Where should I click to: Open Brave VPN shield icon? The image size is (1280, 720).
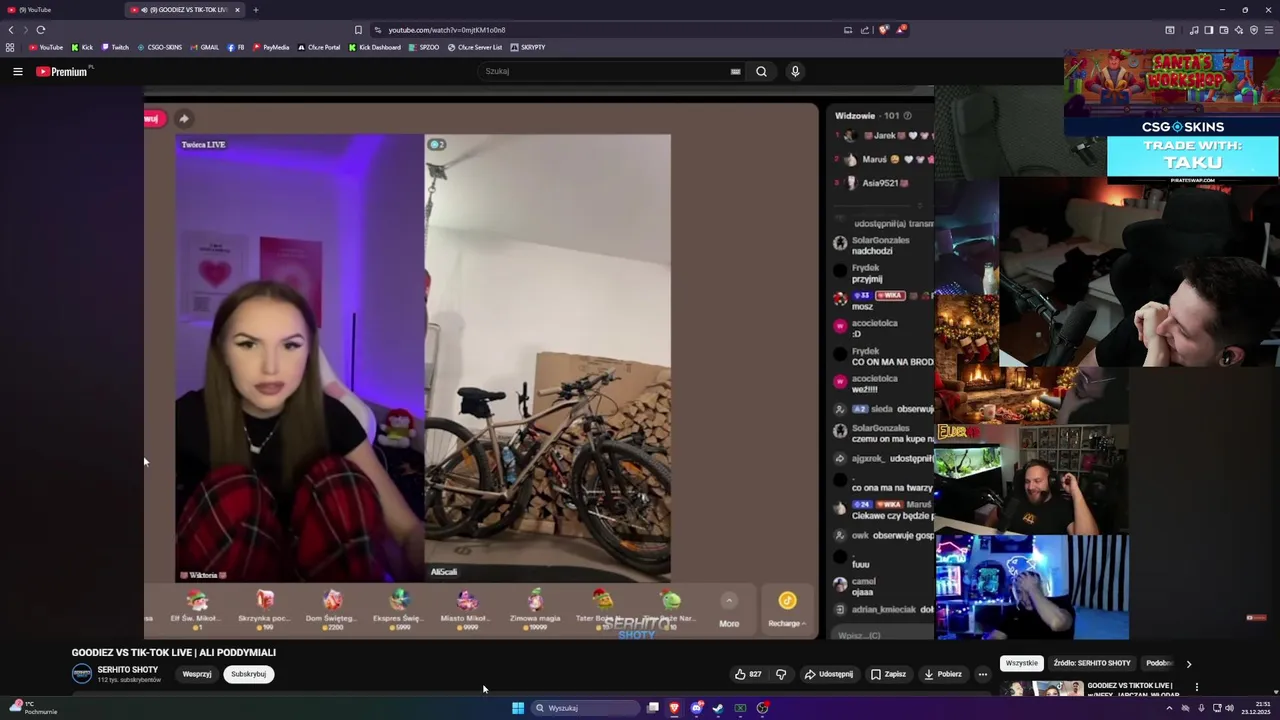click(x=1254, y=30)
